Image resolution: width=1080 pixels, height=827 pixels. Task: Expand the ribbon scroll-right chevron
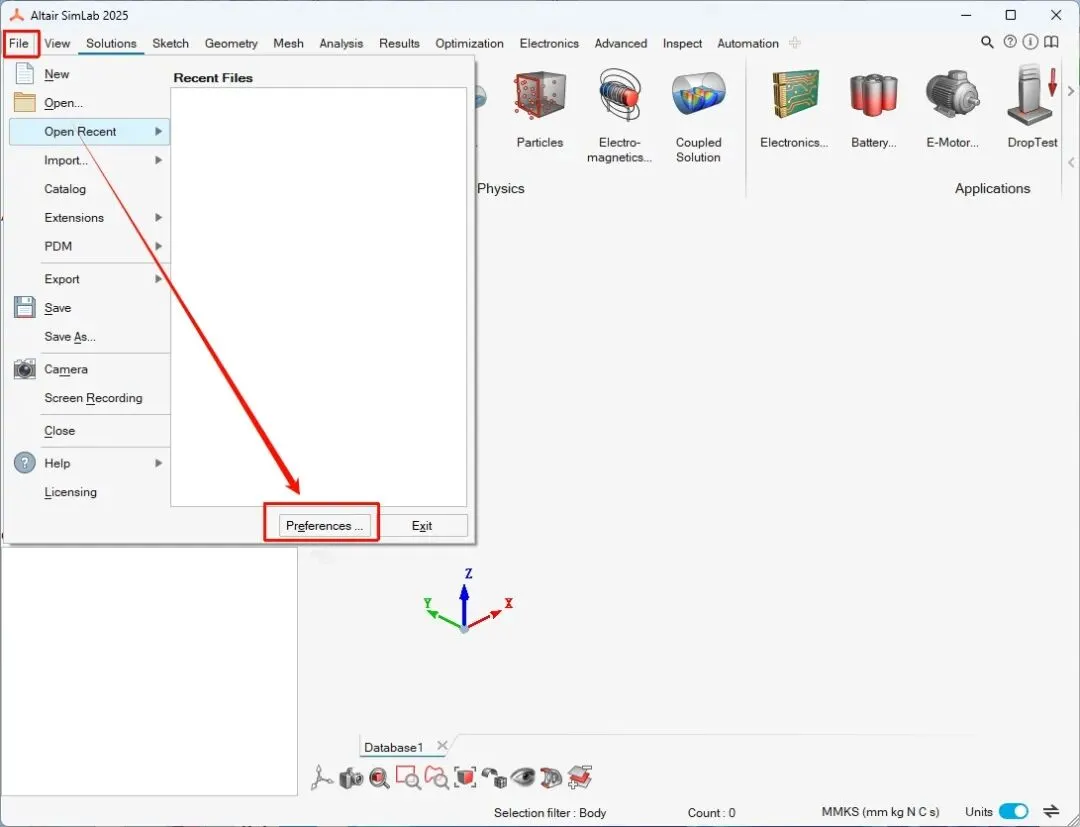click(x=1070, y=91)
